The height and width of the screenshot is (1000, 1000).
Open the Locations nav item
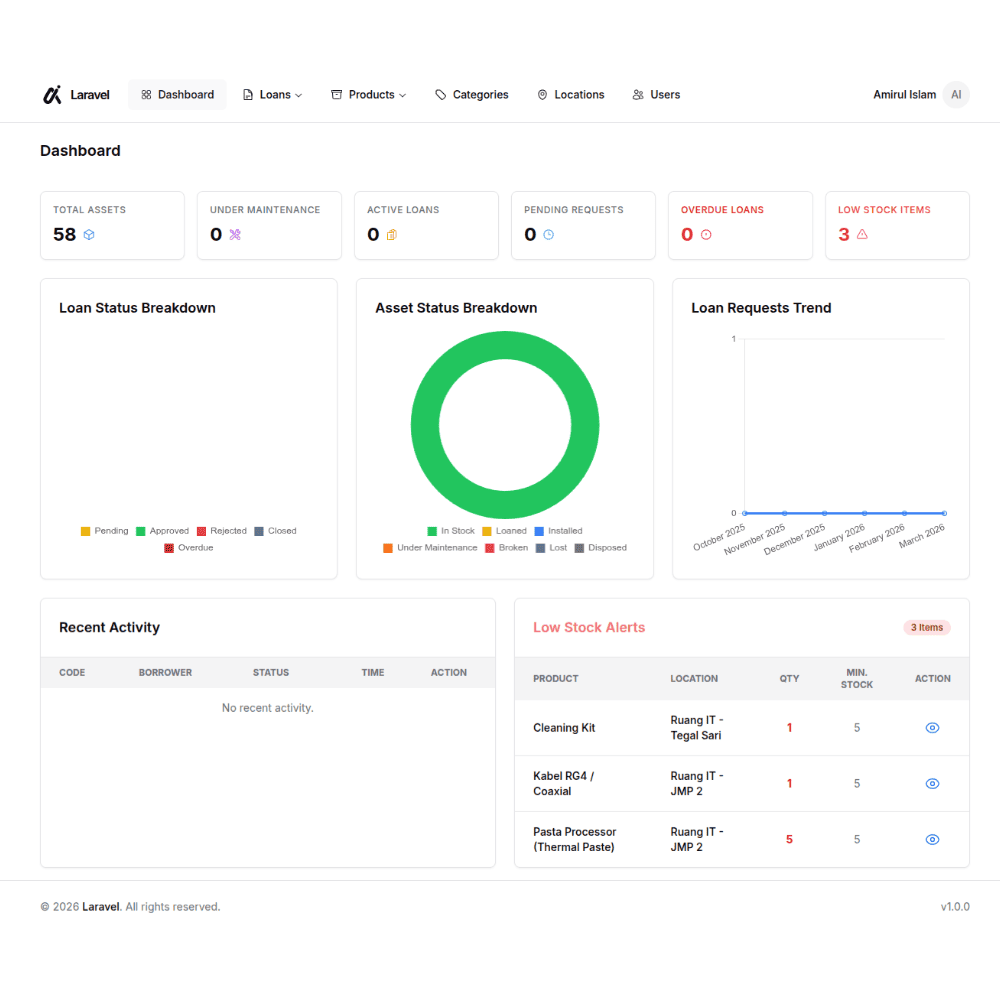pyautogui.click(x=571, y=95)
